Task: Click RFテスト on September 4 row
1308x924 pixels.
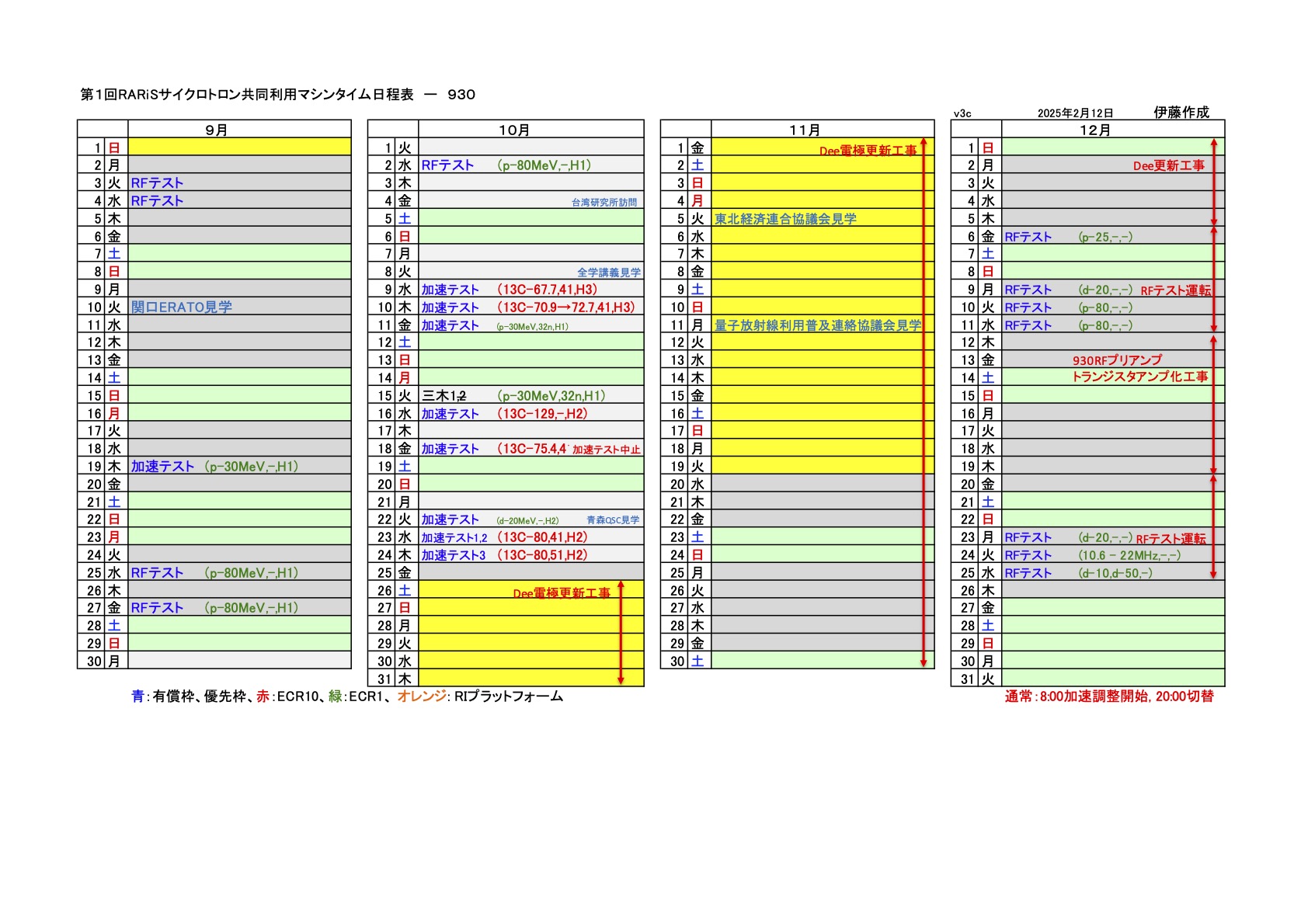Action: point(157,201)
